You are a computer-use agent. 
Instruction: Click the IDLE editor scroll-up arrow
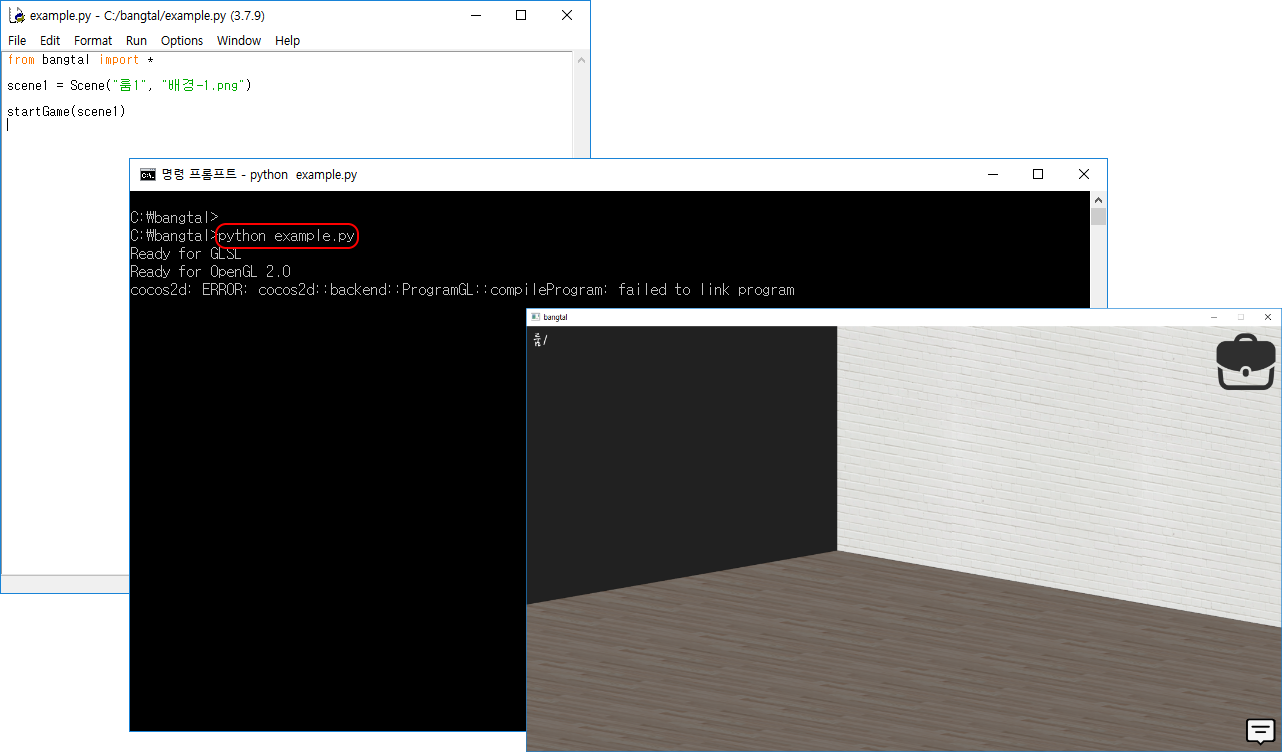click(581, 61)
